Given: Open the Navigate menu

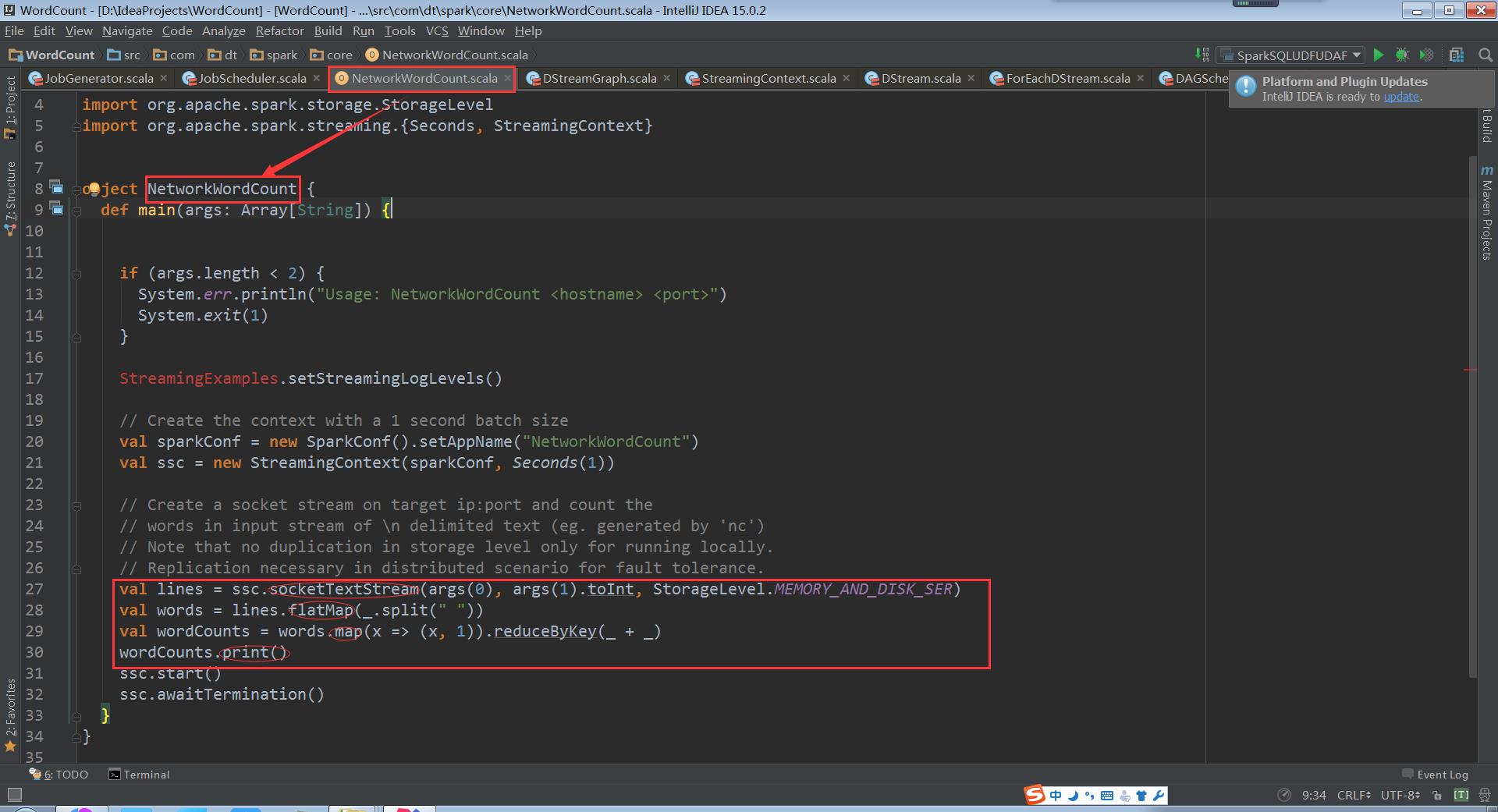Looking at the screenshot, I should (x=127, y=30).
